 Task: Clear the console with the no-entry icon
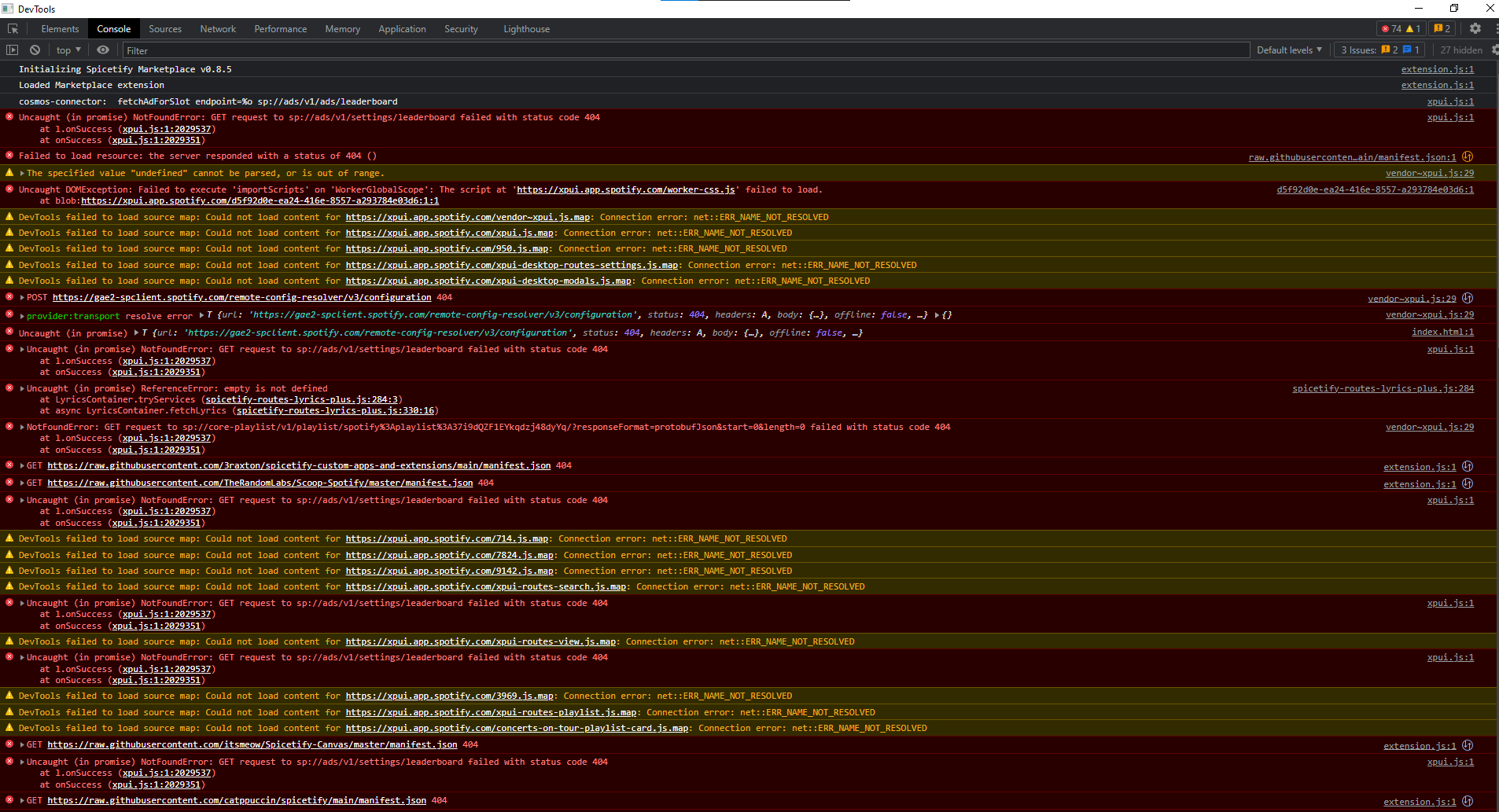click(x=35, y=50)
